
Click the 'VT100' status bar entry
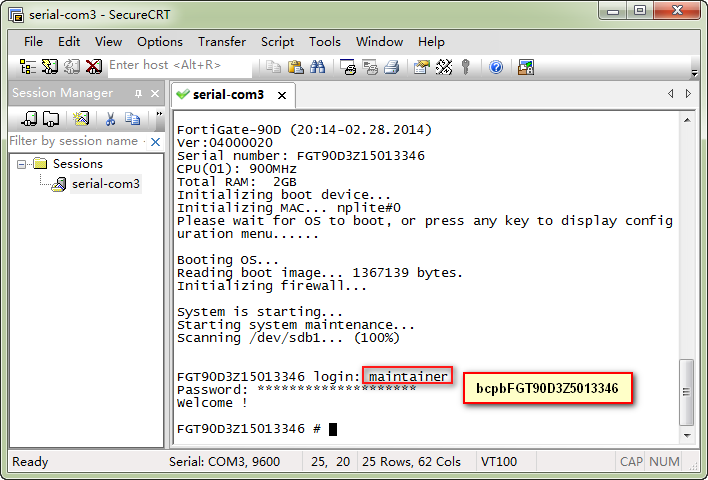498,461
